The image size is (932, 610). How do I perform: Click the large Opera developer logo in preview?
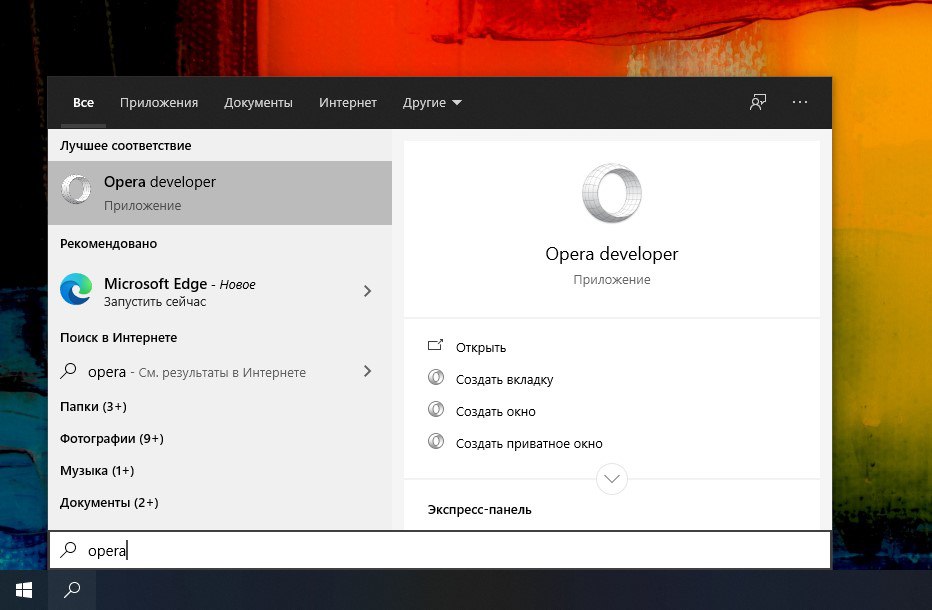click(612, 193)
